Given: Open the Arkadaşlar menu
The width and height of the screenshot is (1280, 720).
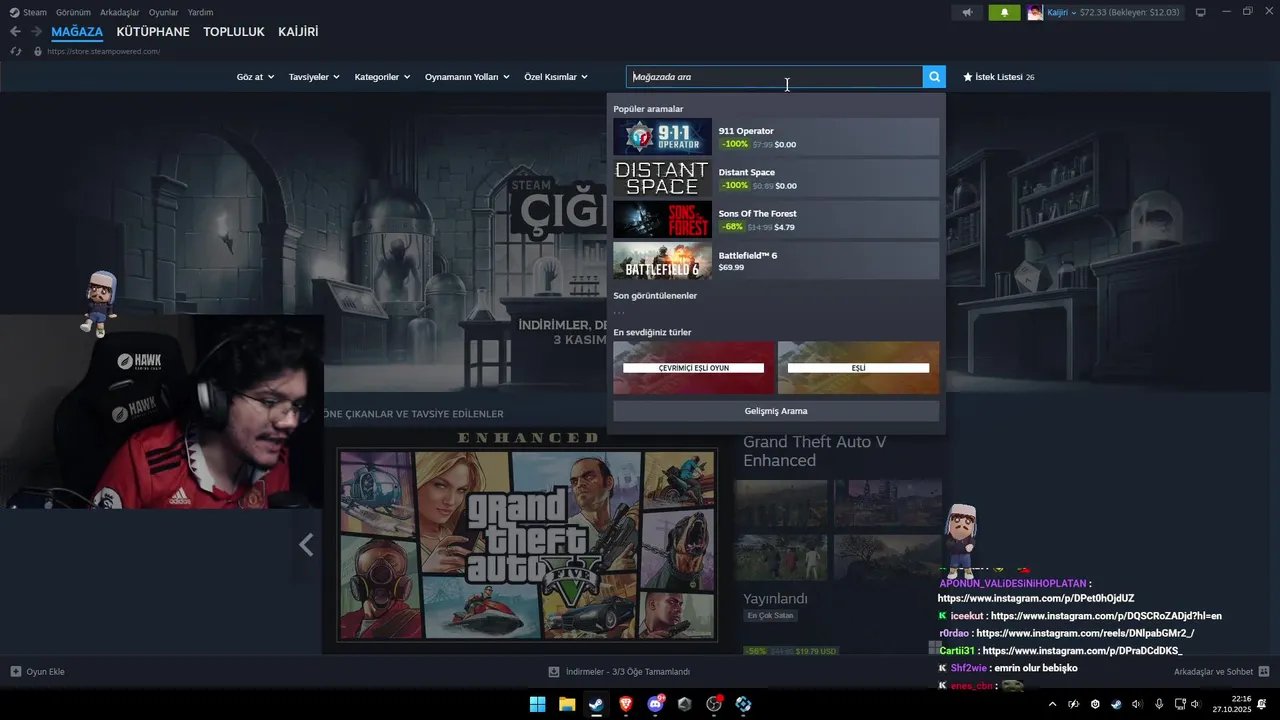Looking at the screenshot, I should click(120, 12).
